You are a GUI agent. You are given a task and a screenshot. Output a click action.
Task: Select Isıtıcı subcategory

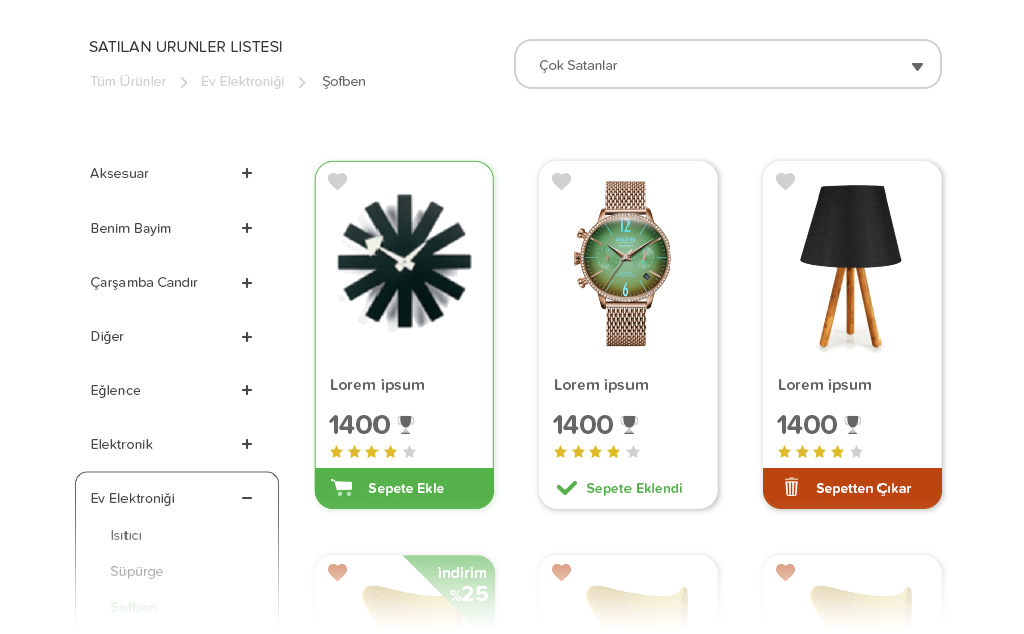(126, 535)
